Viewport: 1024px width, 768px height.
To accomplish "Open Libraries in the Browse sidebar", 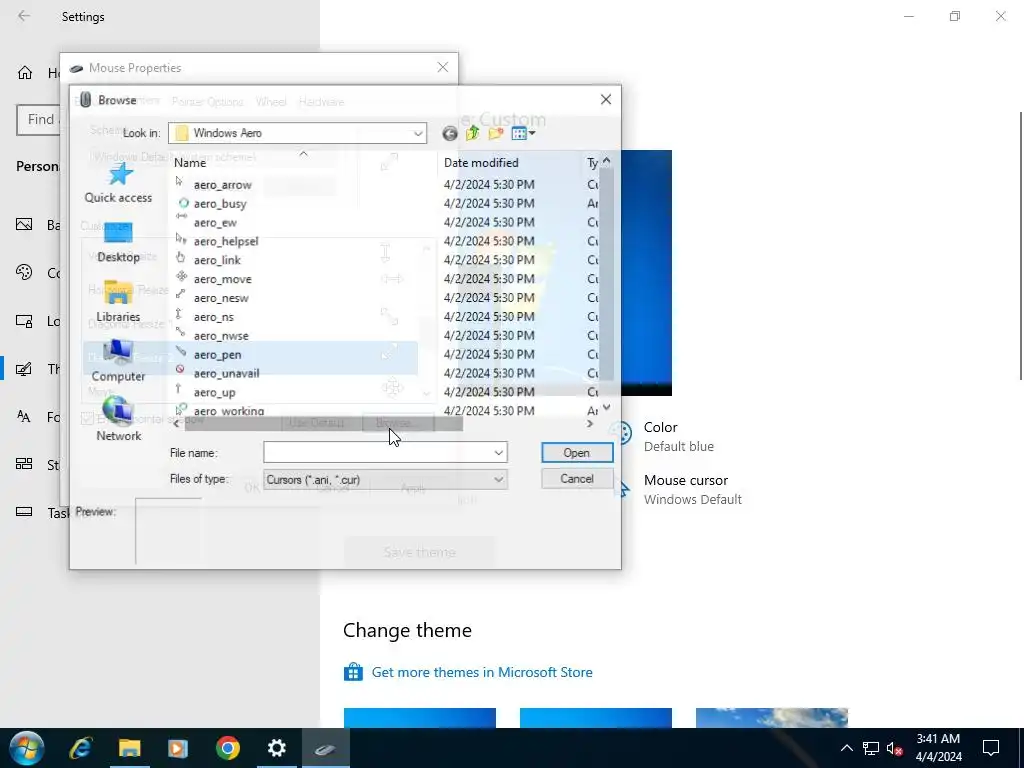I will (x=118, y=302).
